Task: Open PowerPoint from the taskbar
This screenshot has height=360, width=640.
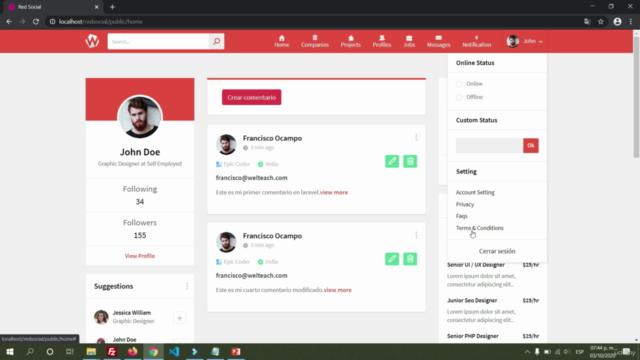Action: coord(236,351)
